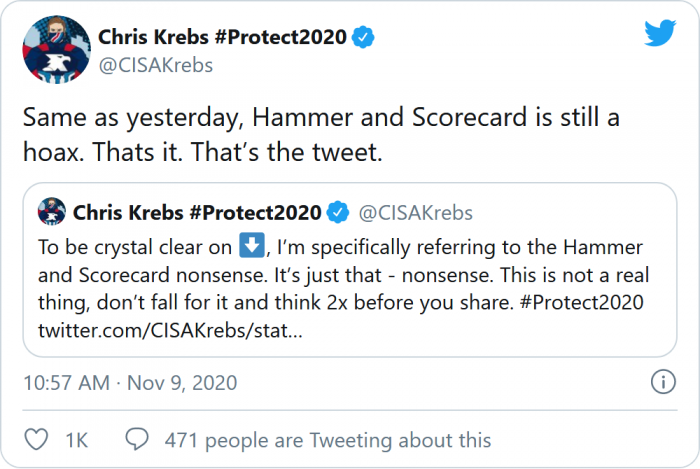Image resolution: width=700 pixels, height=469 pixels.
Task: Click the @CISAKrebs handle under author name
Action: (x=155, y=65)
